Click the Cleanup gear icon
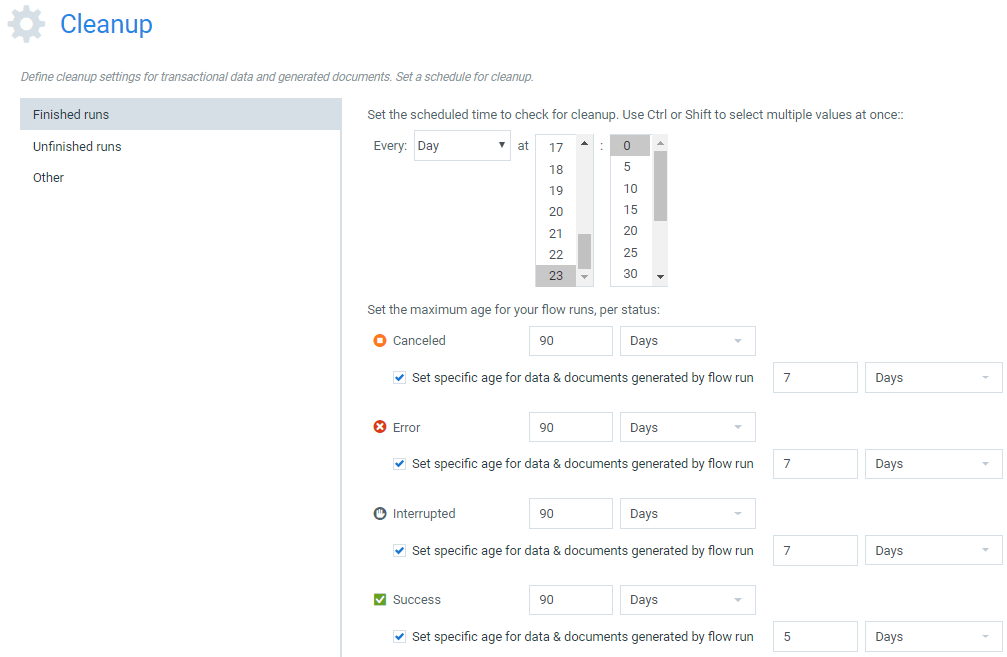 point(26,24)
